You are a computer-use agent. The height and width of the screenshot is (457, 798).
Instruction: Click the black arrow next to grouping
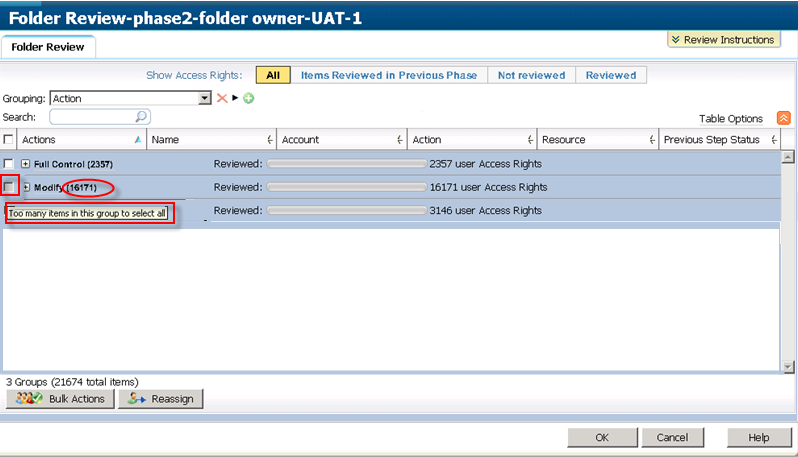tap(235, 98)
